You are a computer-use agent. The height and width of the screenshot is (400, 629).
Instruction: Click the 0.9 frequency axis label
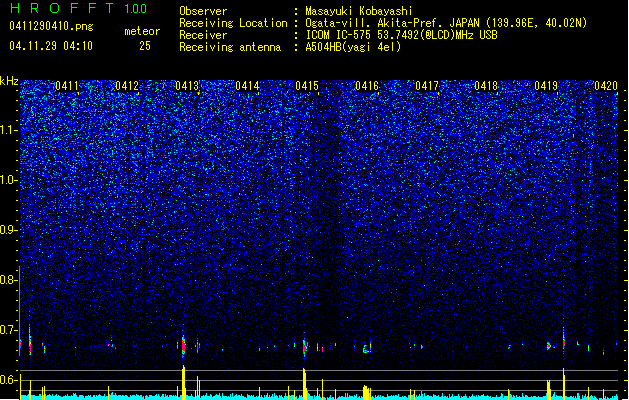coord(8,230)
